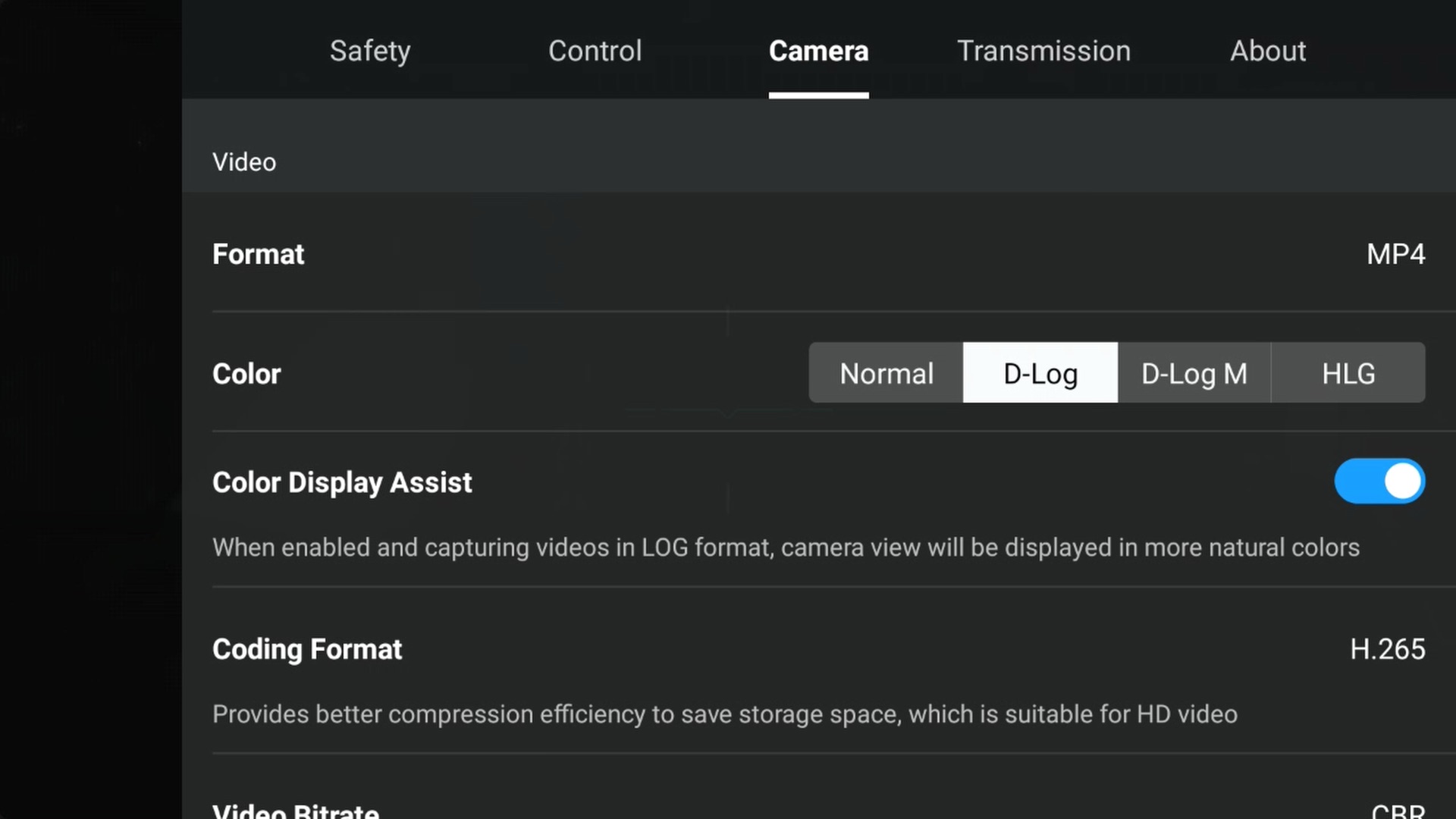Screen dimensions: 1456x819
Task: Pick the HLG color profile
Action: pyautogui.click(x=1348, y=373)
